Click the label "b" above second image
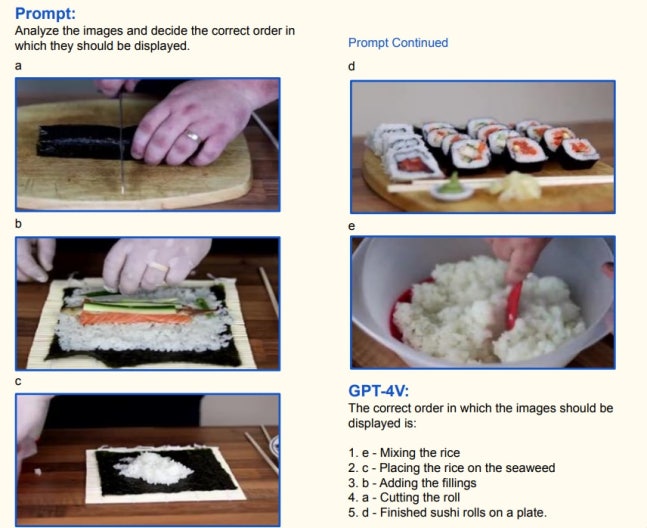Viewport: 647px width, 528px height. click(18, 224)
